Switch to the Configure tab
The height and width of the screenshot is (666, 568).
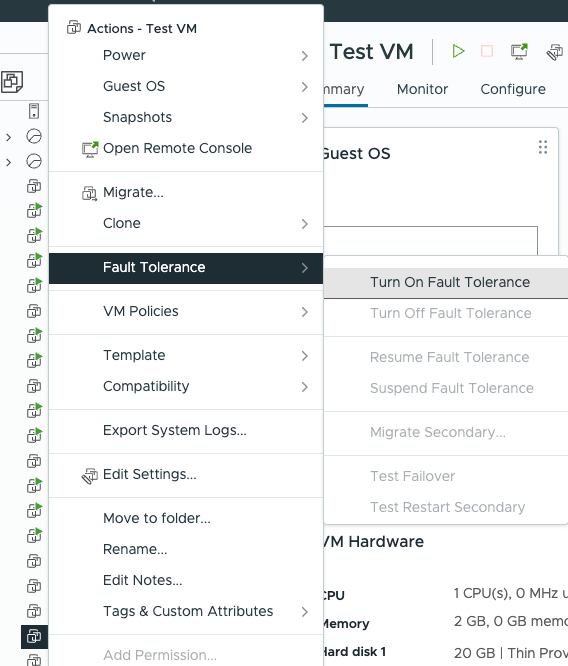click(513, 89)
